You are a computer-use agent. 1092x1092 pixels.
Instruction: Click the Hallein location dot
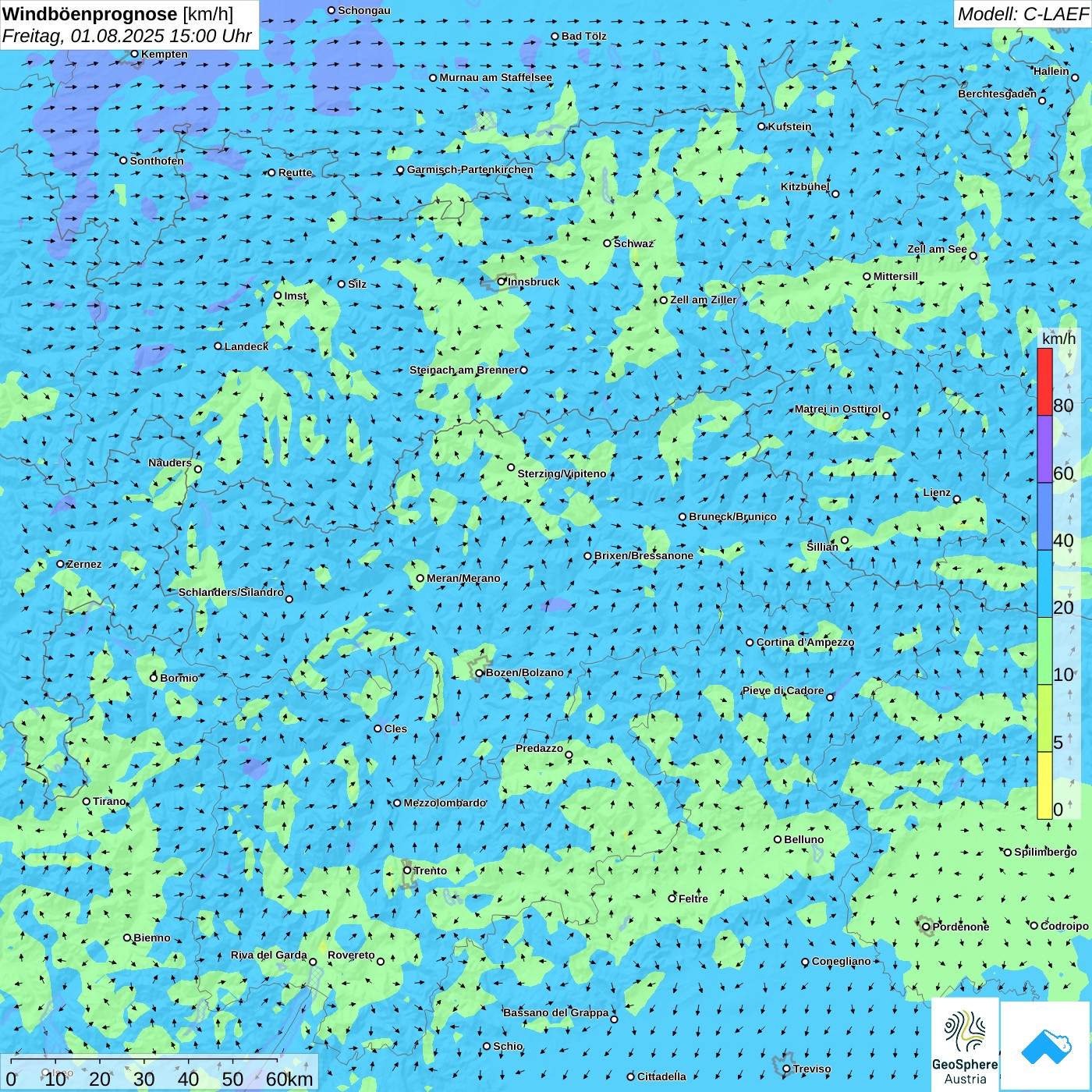pyautogui.click(x=1075, y=77)
